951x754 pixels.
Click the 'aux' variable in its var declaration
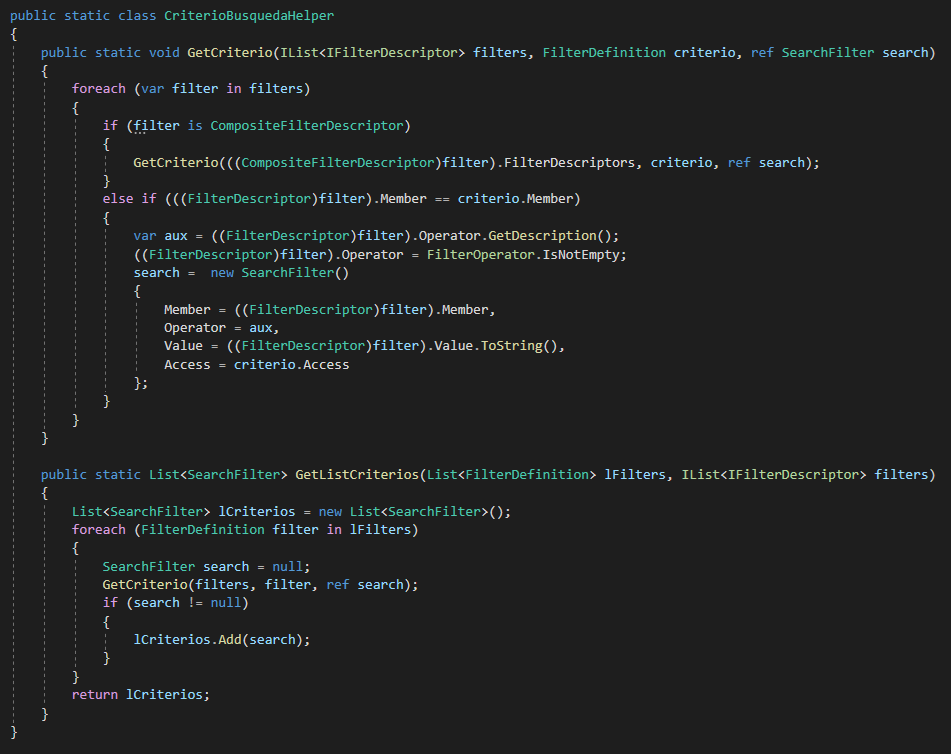coord(176,235)
